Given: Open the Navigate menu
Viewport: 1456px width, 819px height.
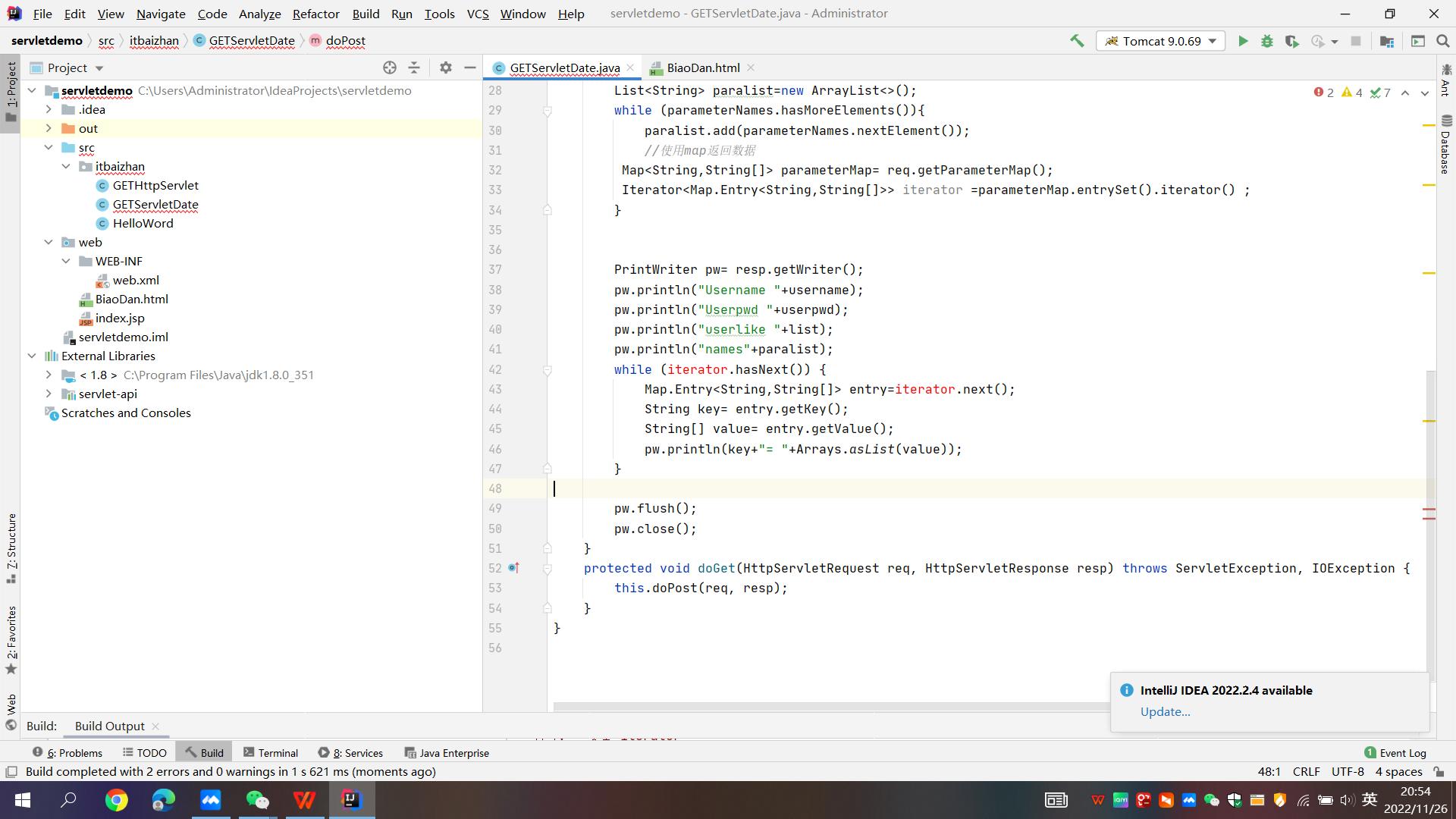Looking at the screenshot, I should click(161, 14).
